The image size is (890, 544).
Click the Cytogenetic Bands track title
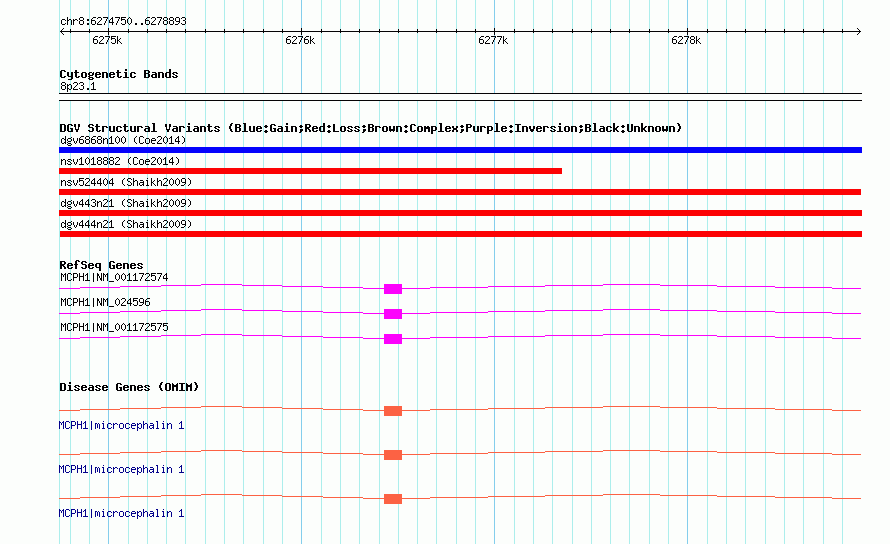tap(119, 74)
